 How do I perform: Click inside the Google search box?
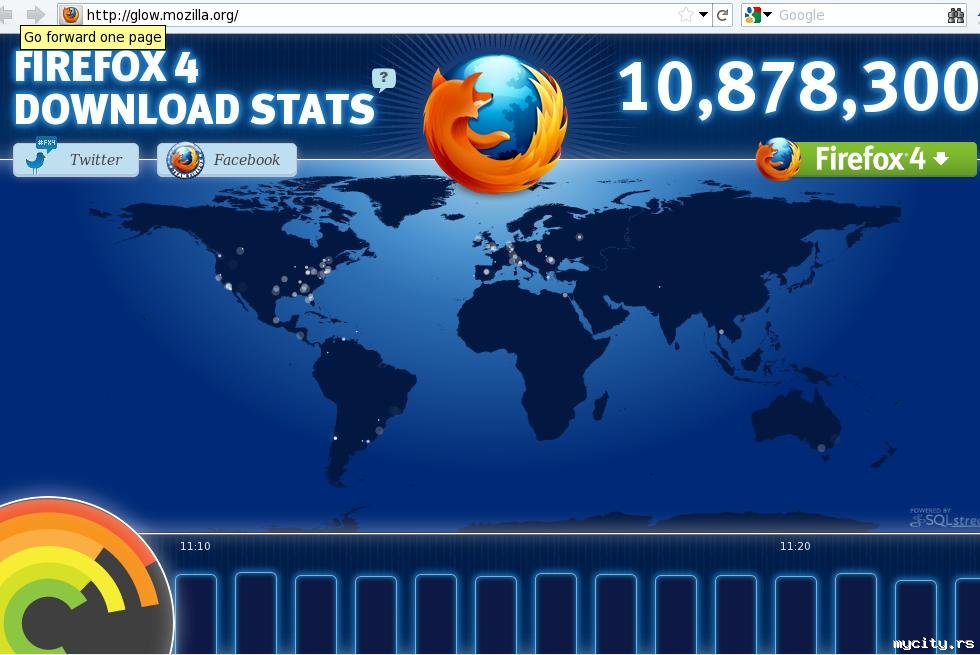tap(859, 15)
